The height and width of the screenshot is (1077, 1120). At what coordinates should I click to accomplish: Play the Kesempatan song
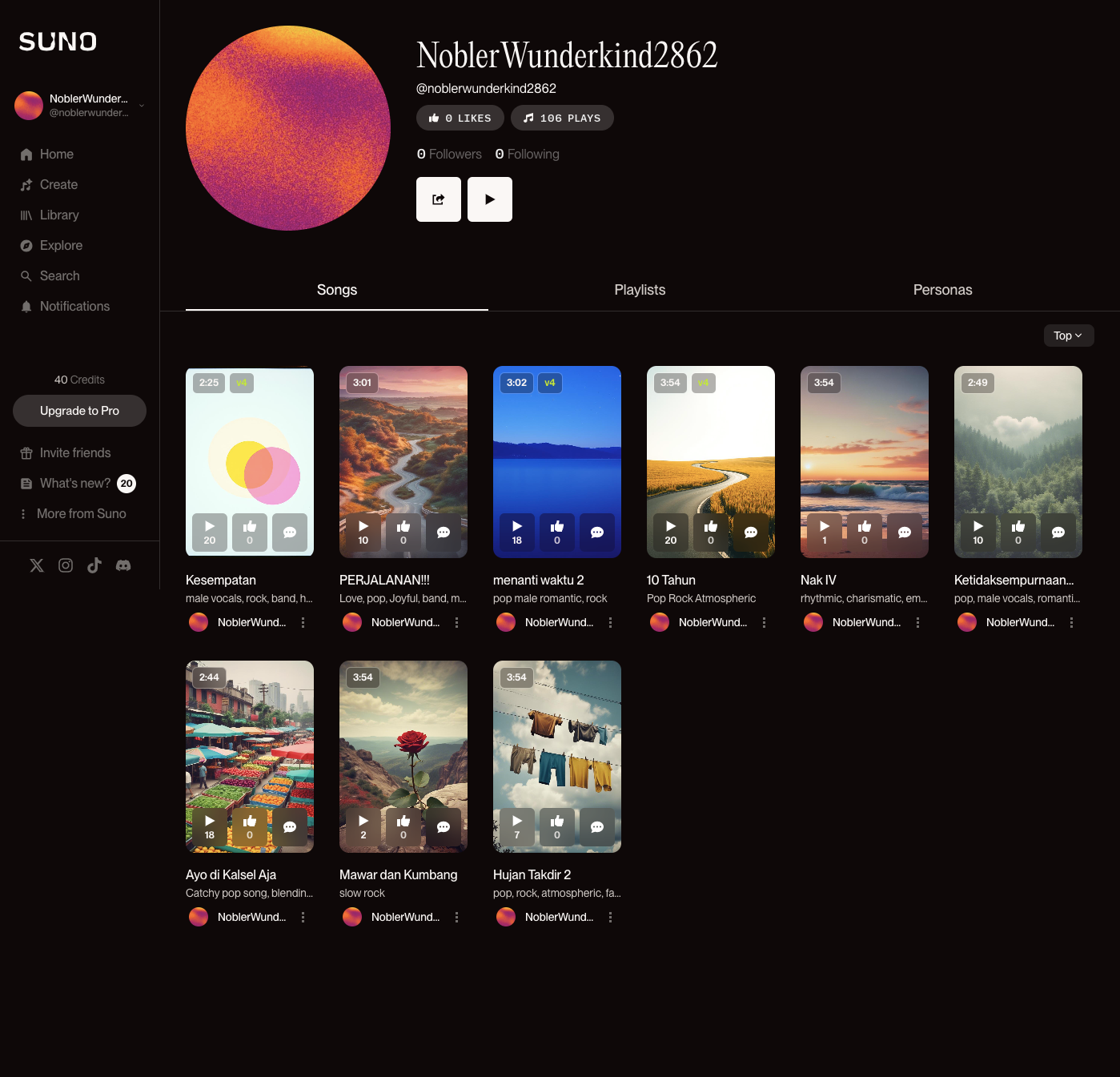(x=210, y=532)
